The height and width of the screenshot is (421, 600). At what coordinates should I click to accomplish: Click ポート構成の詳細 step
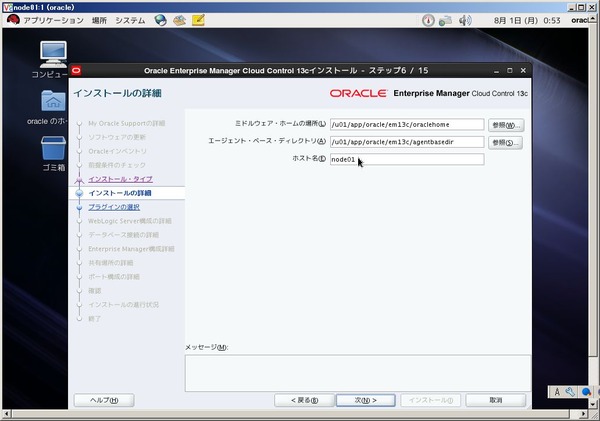pyautogui.click(x=114, y=276)
